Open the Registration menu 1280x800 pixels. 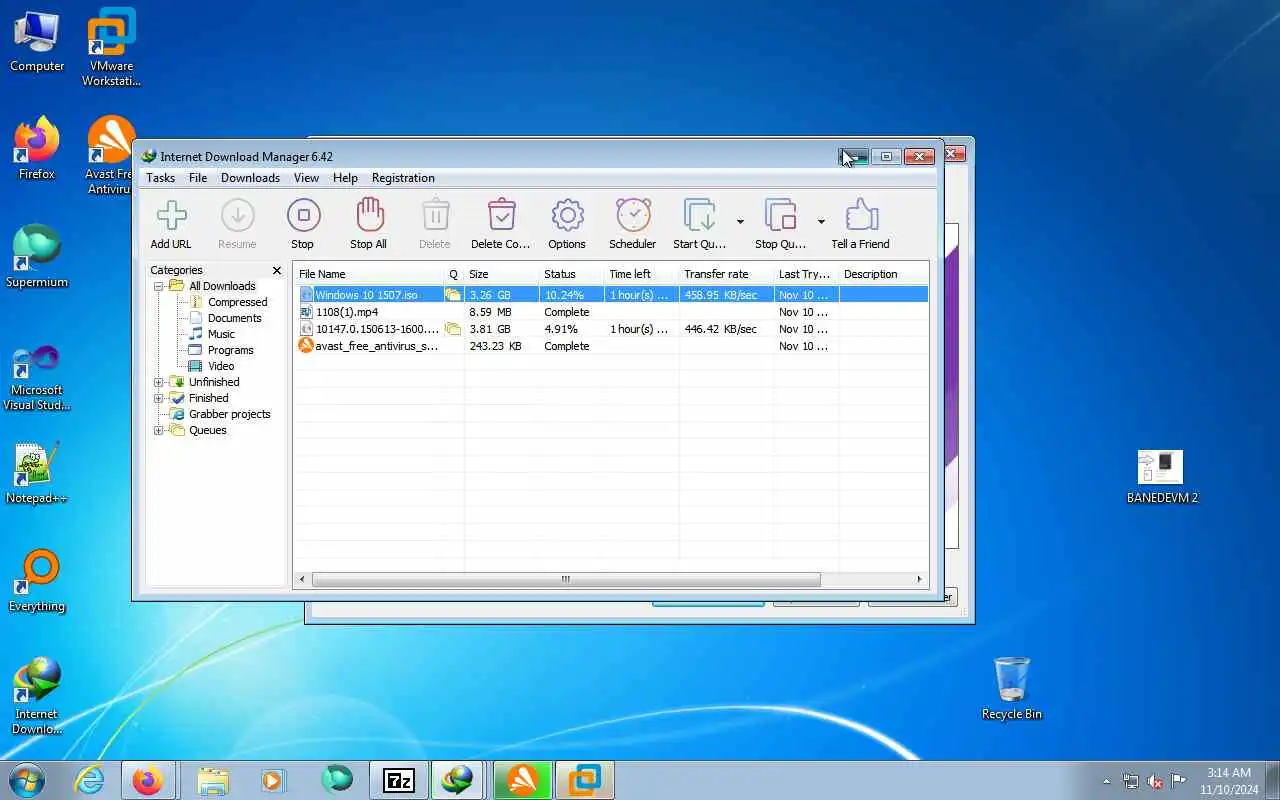point(403,178)
